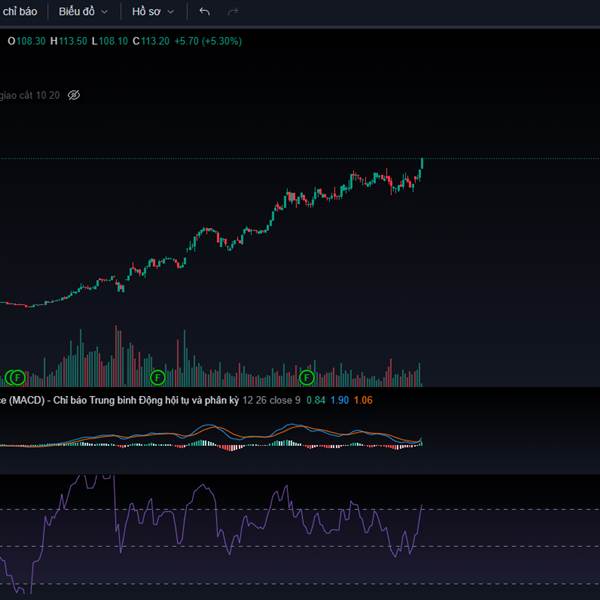Viewport: 600px width, 600px height.
Task: Click the blue MACD line value 1.90
Action: click(x=339, y=400)
